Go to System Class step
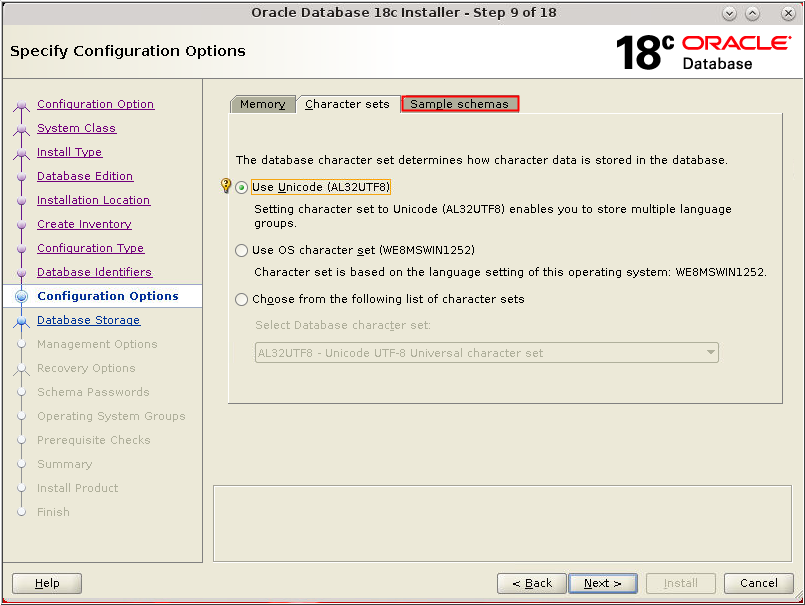Screen dimensions: 805x605 tap(76, 128)
